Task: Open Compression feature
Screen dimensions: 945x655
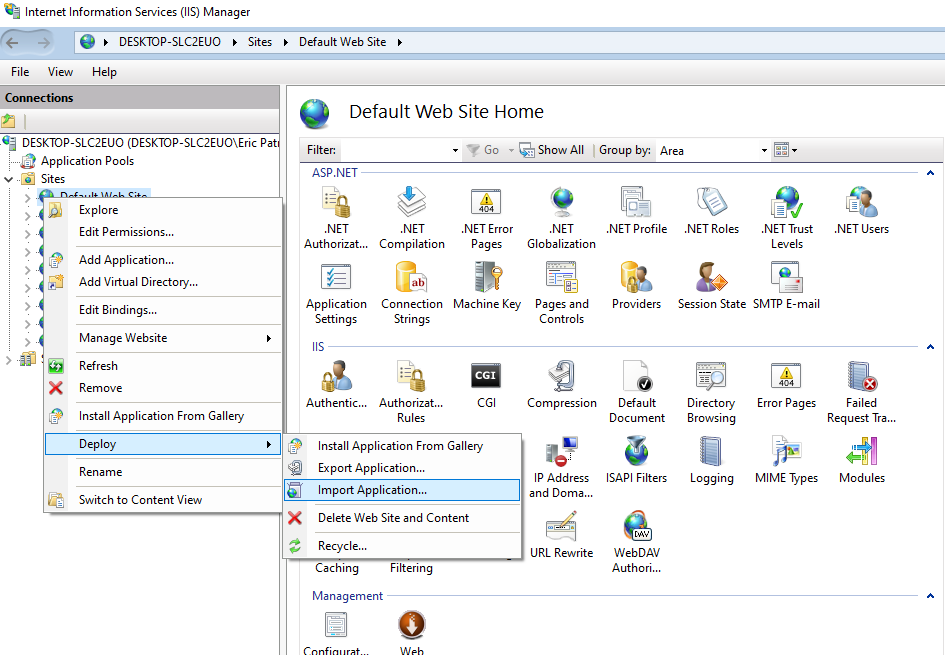Action: point(561,384)
